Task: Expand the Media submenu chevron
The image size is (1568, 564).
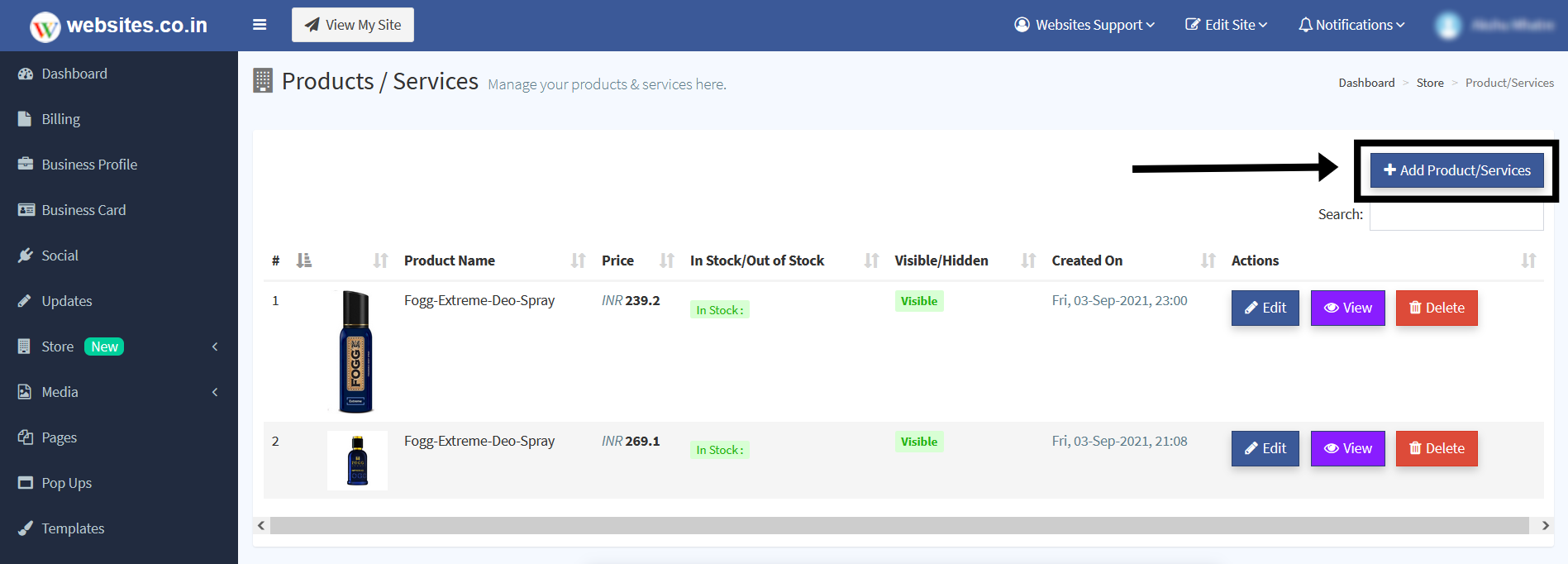Action: 215,392
